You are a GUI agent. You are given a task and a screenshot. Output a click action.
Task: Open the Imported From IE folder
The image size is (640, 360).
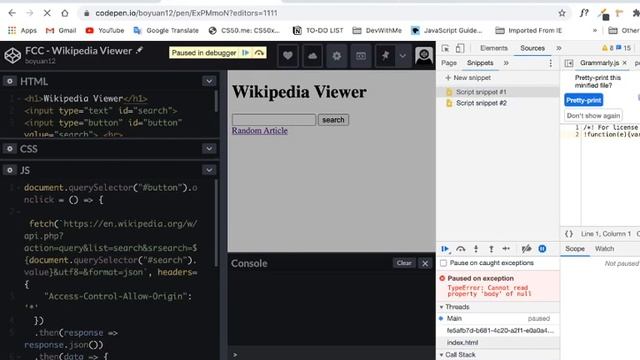(529, 30)
